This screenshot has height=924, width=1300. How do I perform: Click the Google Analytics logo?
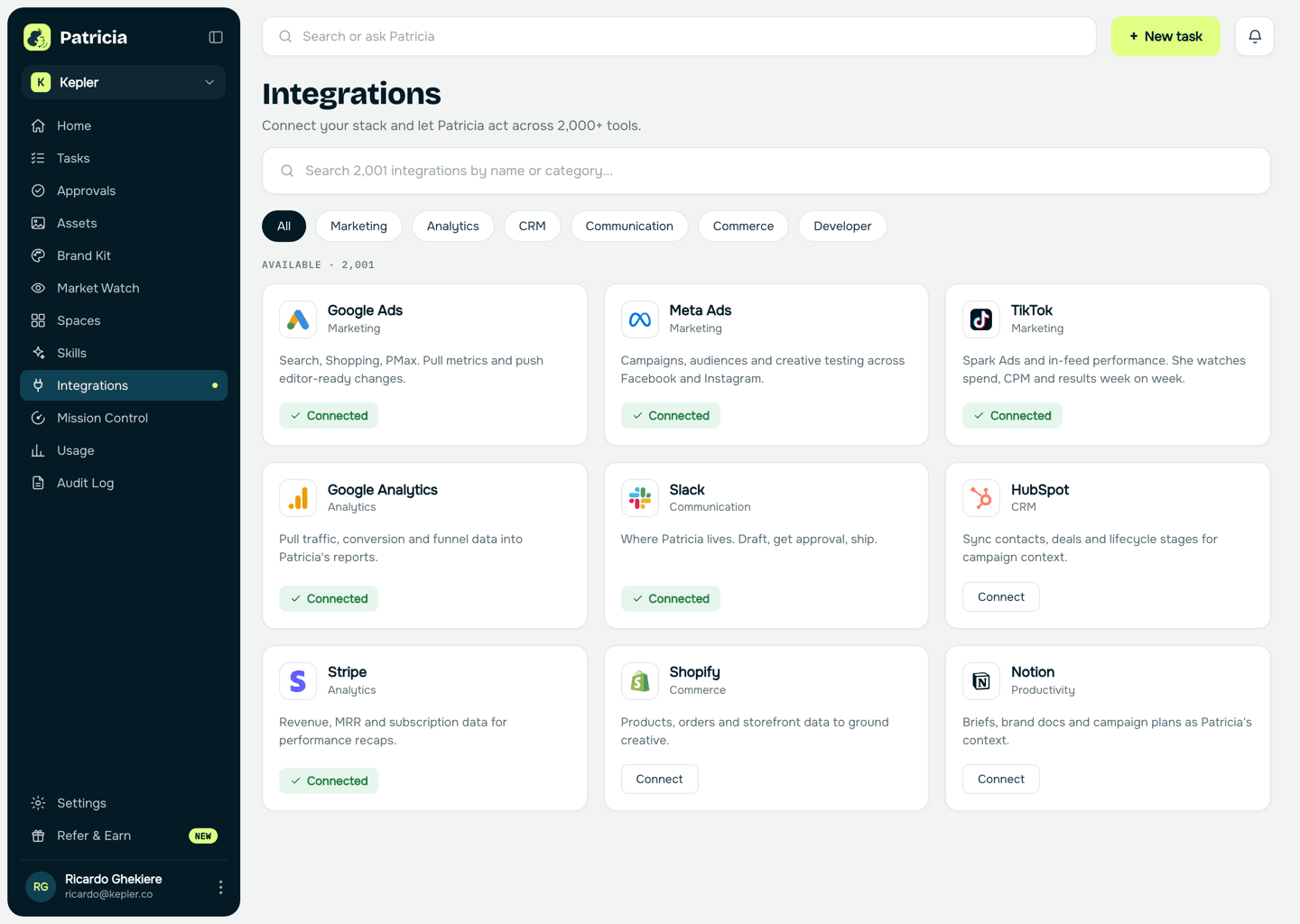coord(298,498)
